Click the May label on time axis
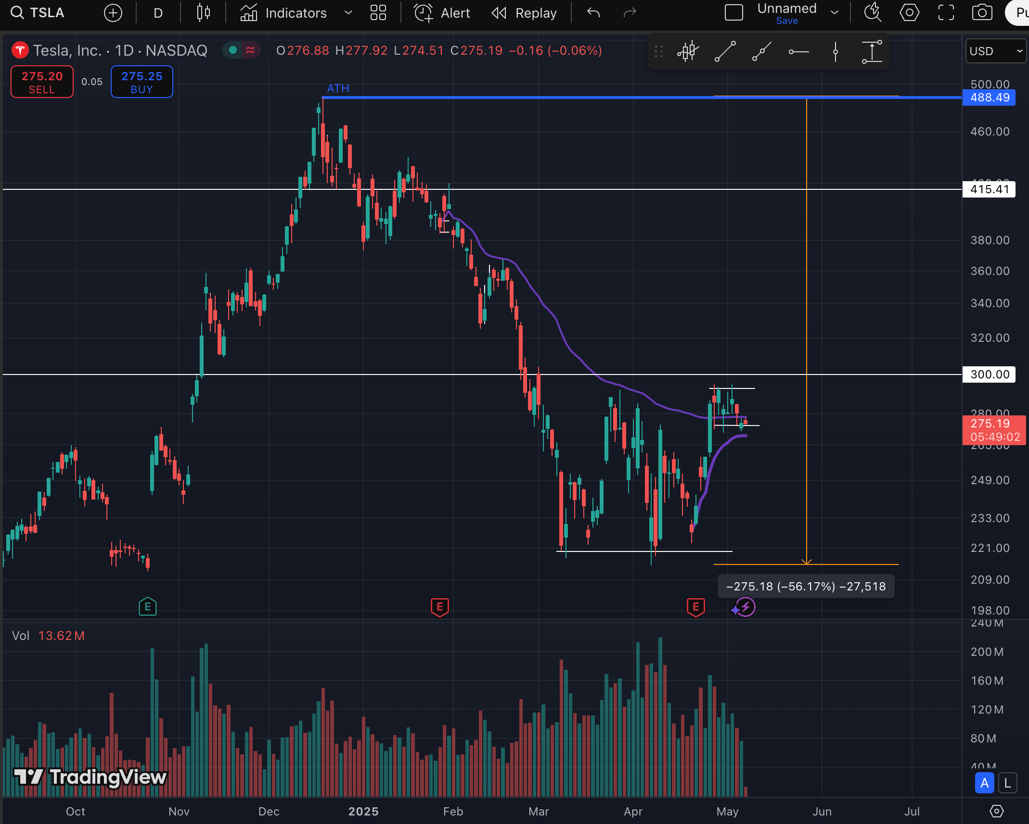 pyautogui.click(x=727, y=812)
